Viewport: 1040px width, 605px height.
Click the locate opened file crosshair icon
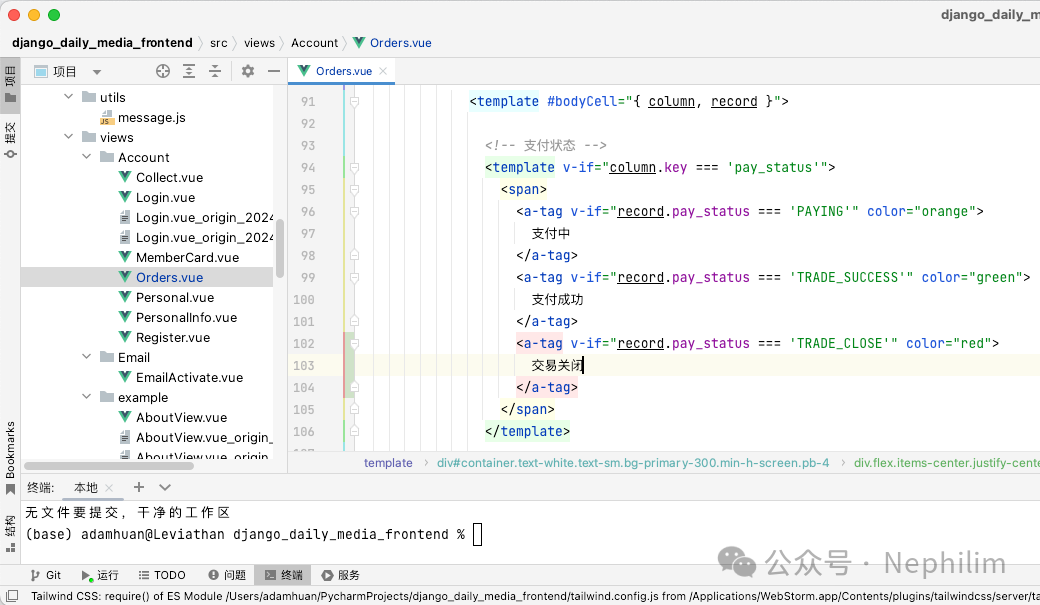[x=163, y=71]
